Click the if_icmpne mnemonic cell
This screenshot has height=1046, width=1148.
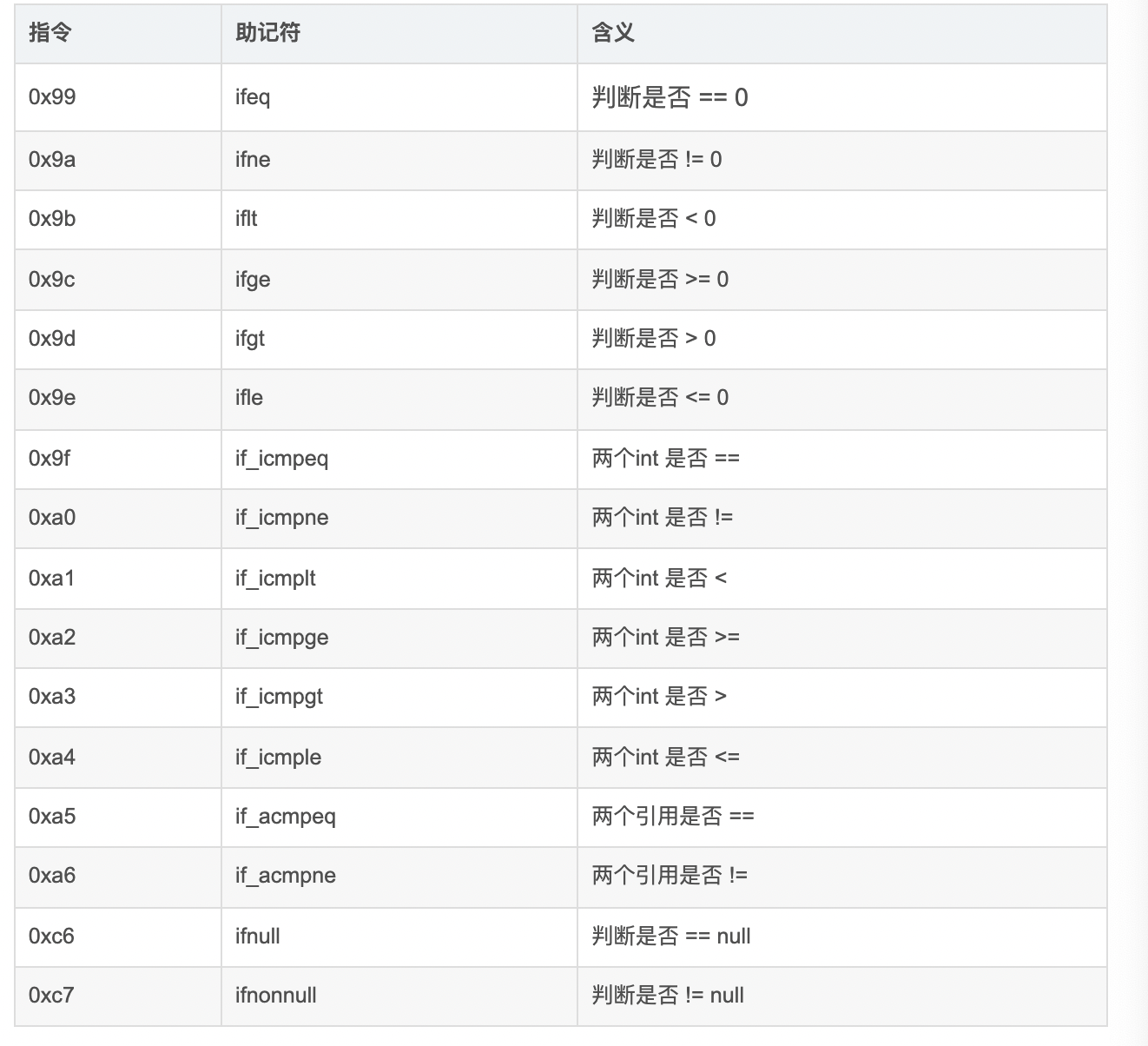[x=399, y=519]
